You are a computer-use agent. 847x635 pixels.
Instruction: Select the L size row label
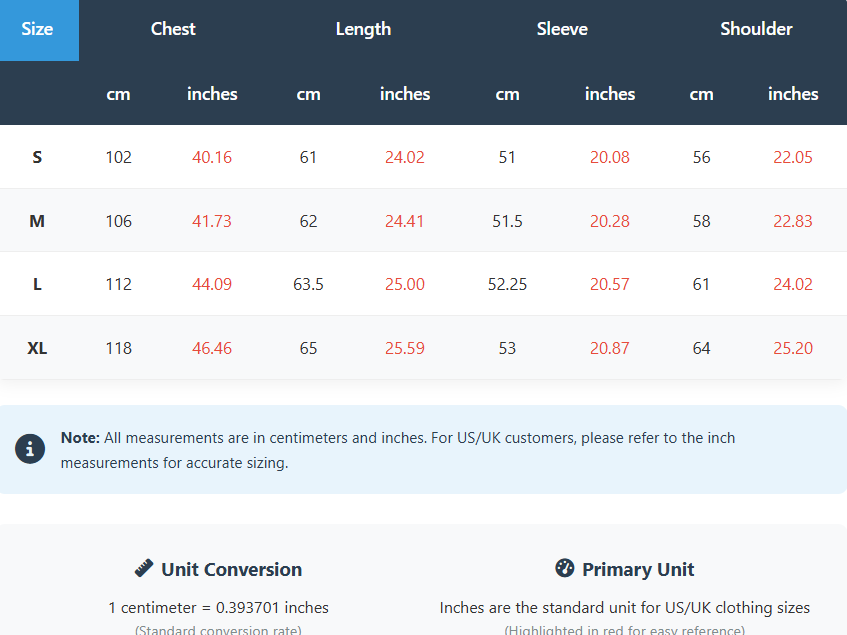(x=37, y=284)
